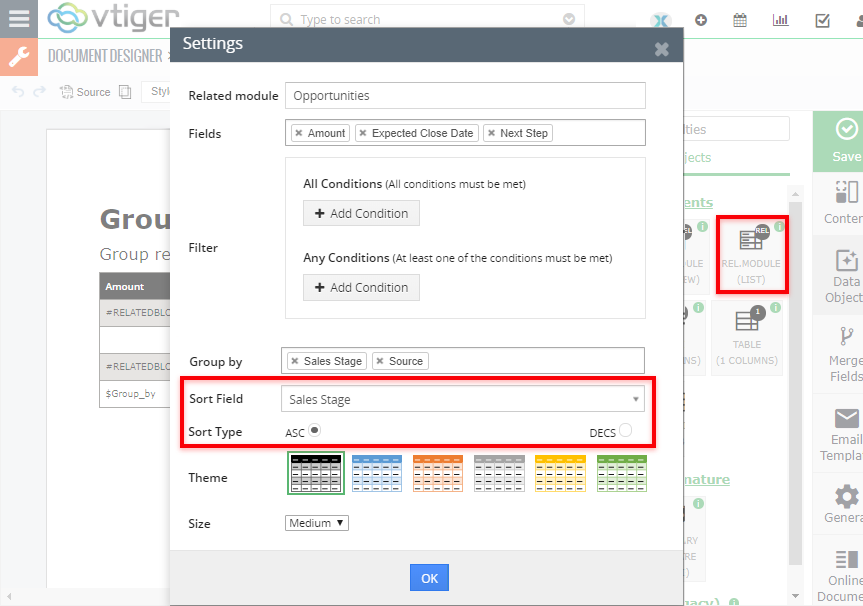
Task: Click the vtiger logo
Action: pyautogui.click(x=113, y=17)
